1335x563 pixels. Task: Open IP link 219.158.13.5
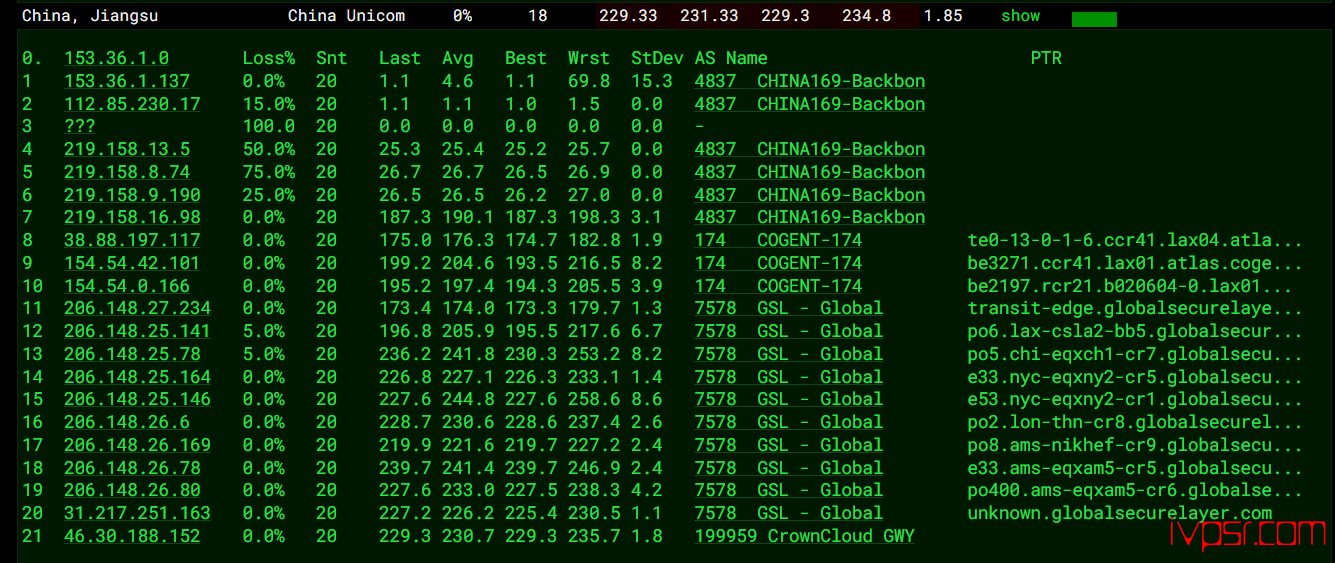click(127, 149)
